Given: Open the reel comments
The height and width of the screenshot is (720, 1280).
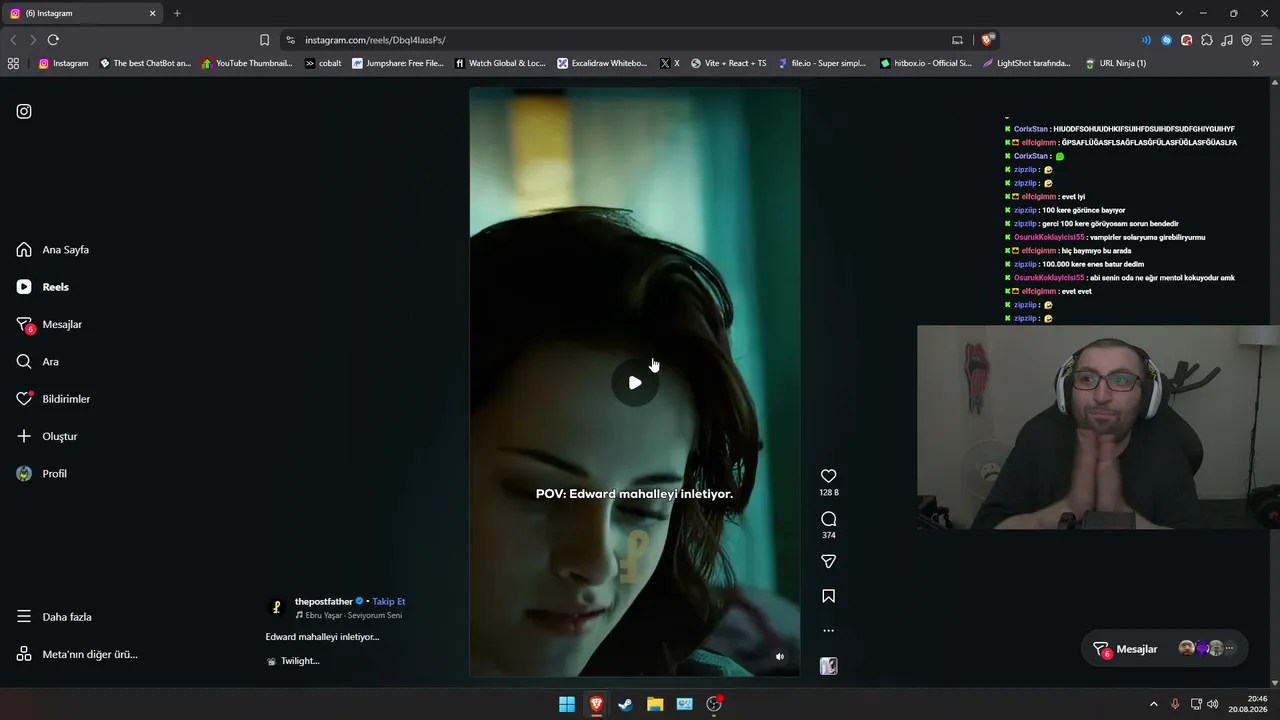Looking at the screenshot, I should click(828, 519).
